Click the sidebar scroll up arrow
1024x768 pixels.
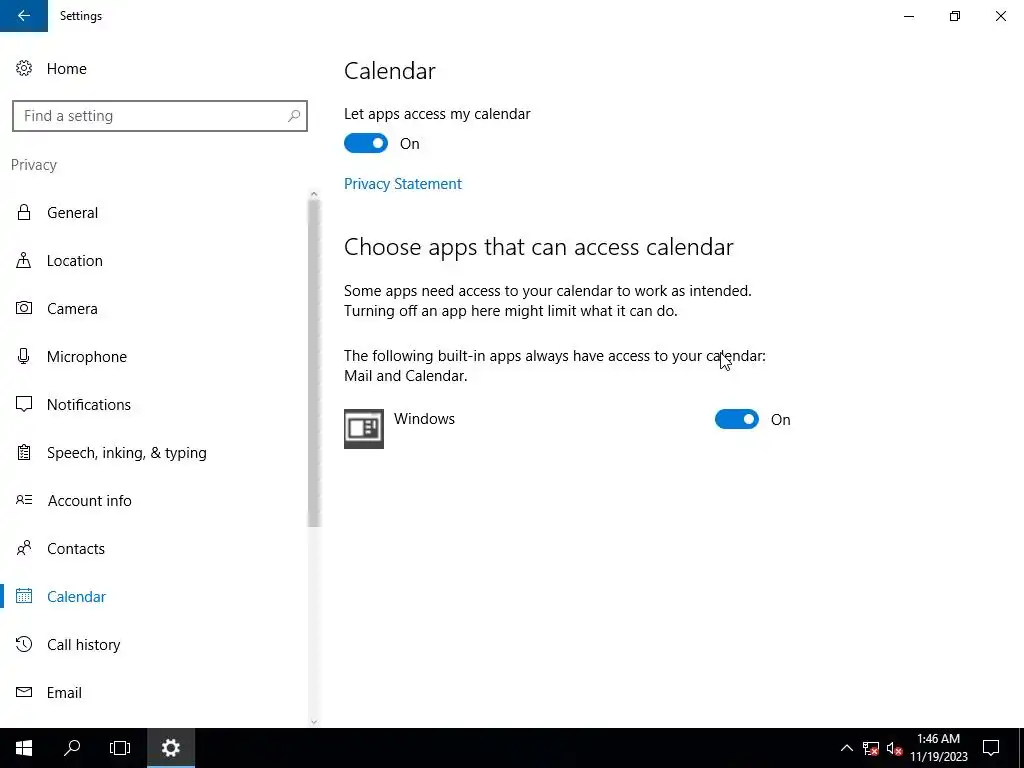coord(314,194)
